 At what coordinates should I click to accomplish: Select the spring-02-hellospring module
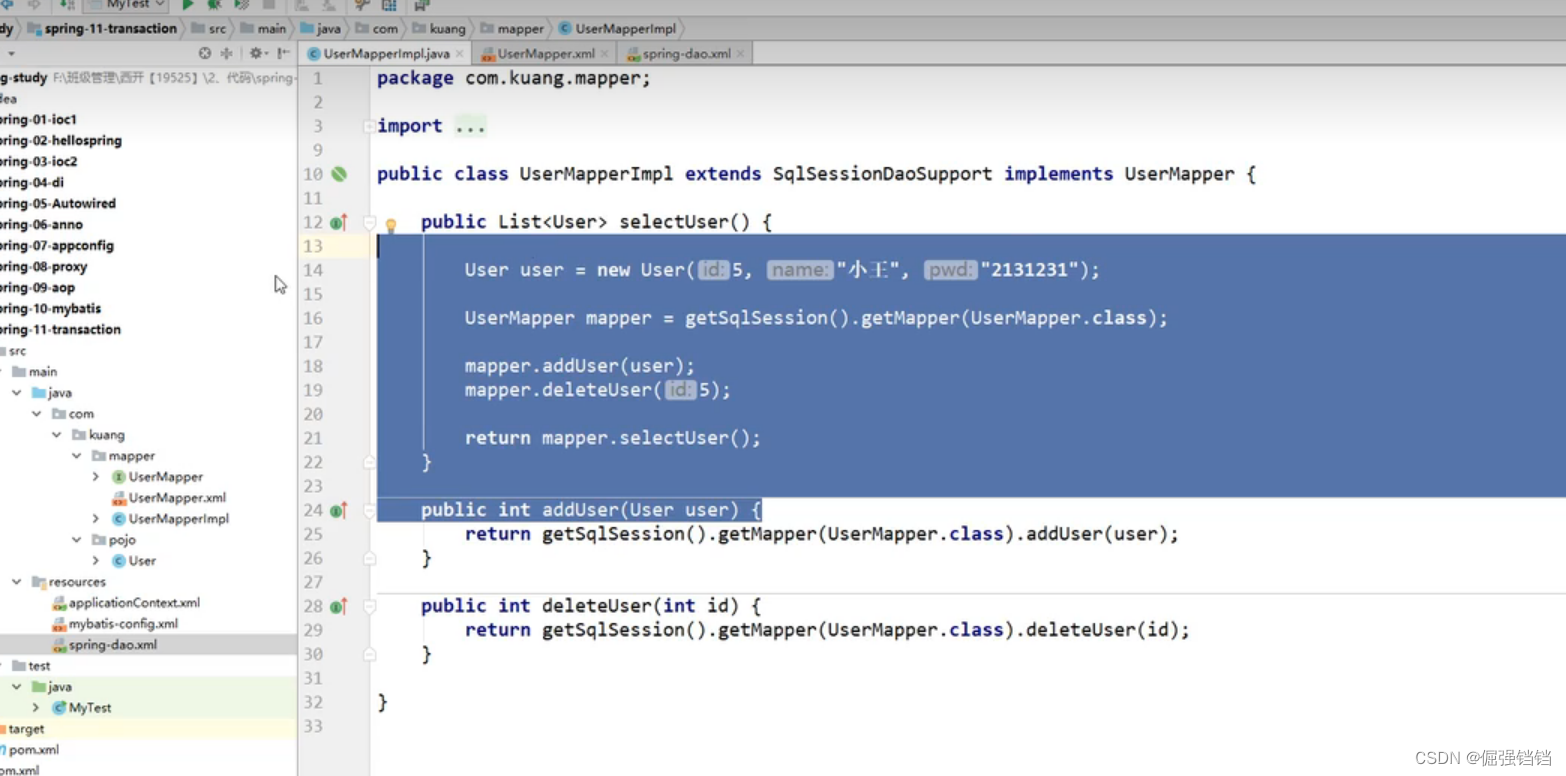pyautogui.click(x=61, y=141)
